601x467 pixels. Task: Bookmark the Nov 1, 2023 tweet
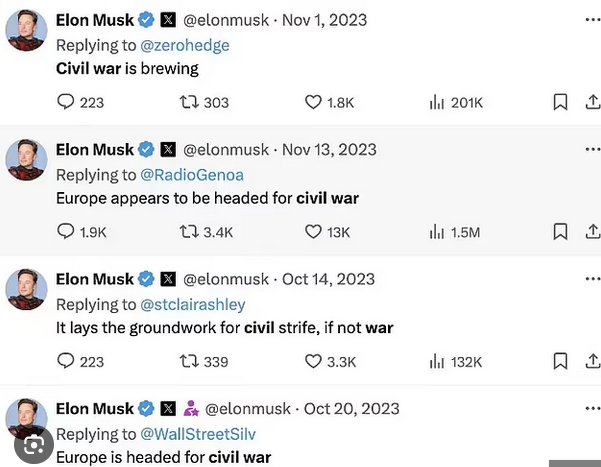tap(560, 102)
